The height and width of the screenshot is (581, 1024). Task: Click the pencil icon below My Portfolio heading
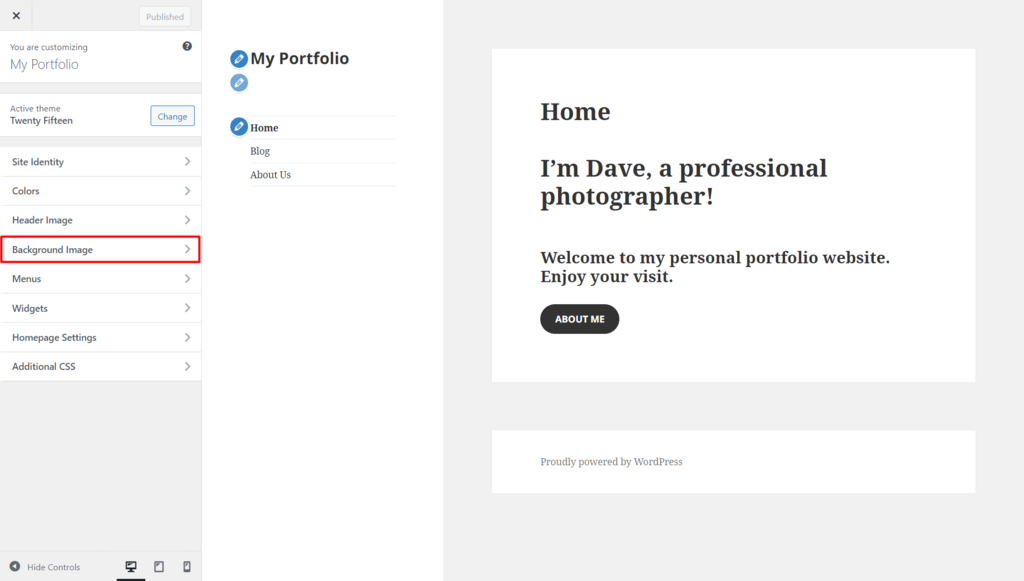click(238, 82)
